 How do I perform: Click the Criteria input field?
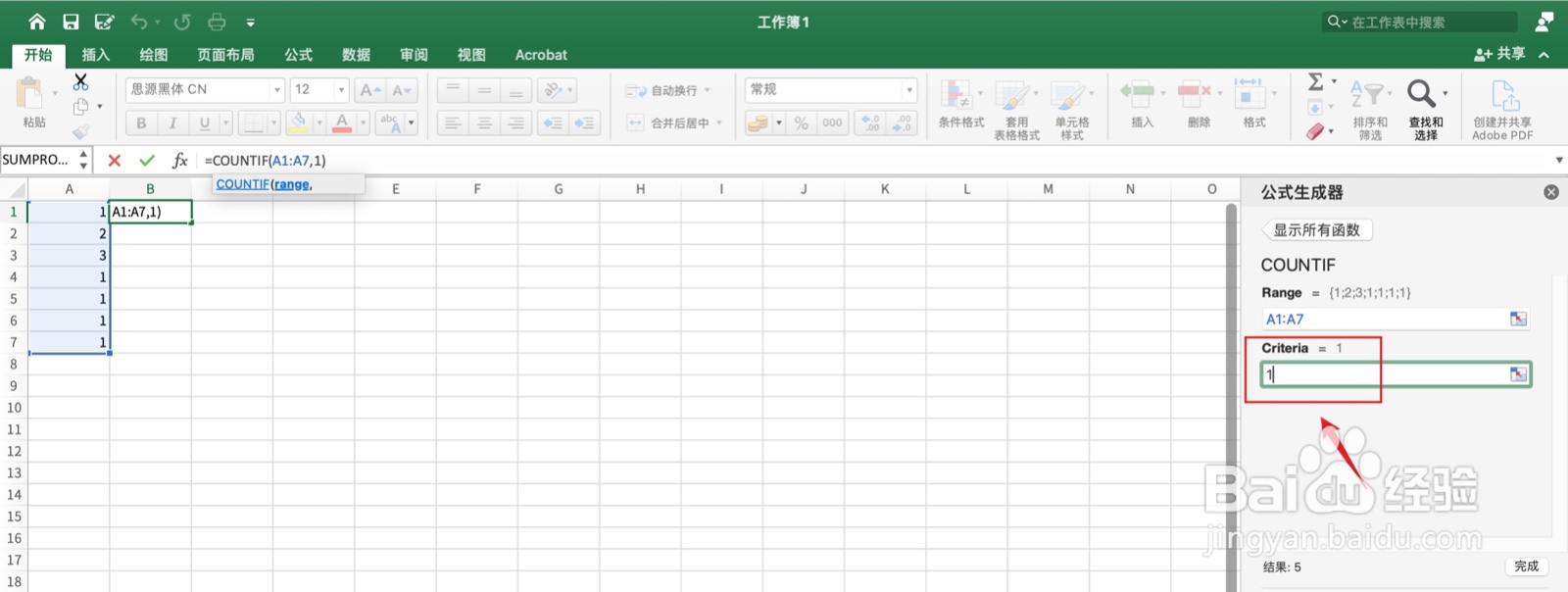(x=1396, y=374)
